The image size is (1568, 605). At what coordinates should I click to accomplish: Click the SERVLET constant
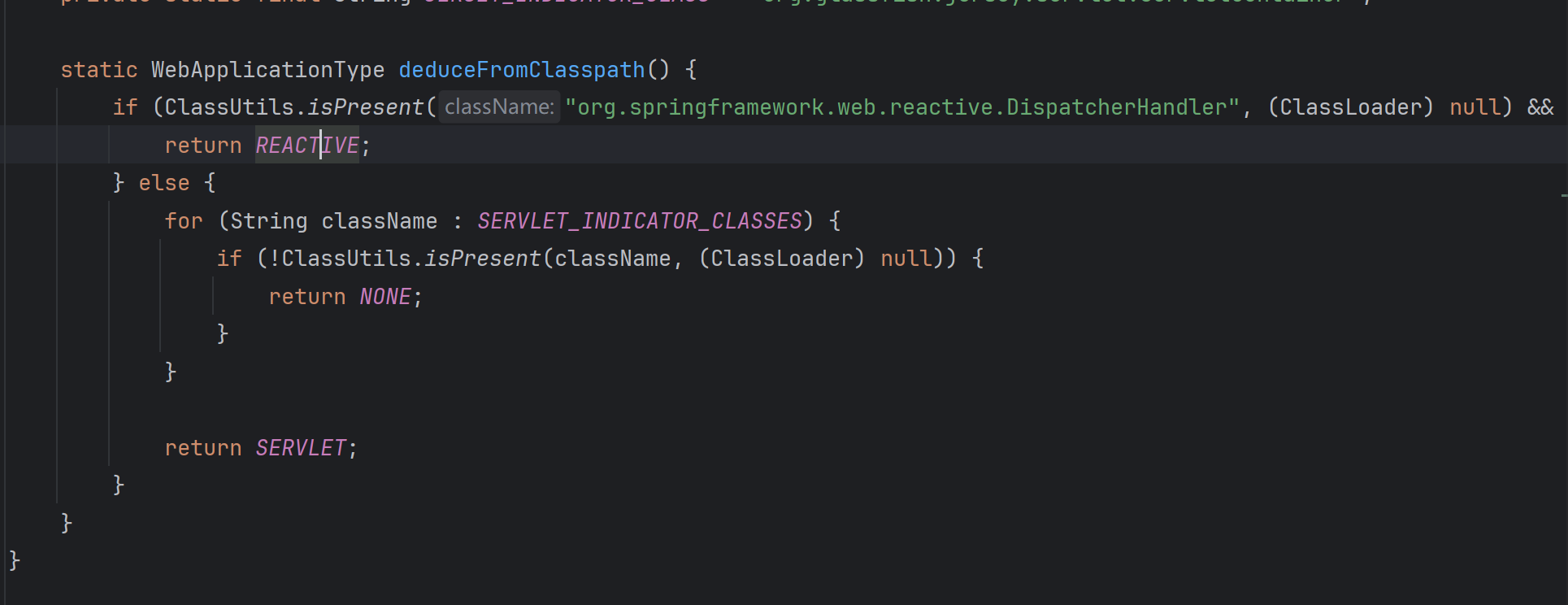click(301, 448)
